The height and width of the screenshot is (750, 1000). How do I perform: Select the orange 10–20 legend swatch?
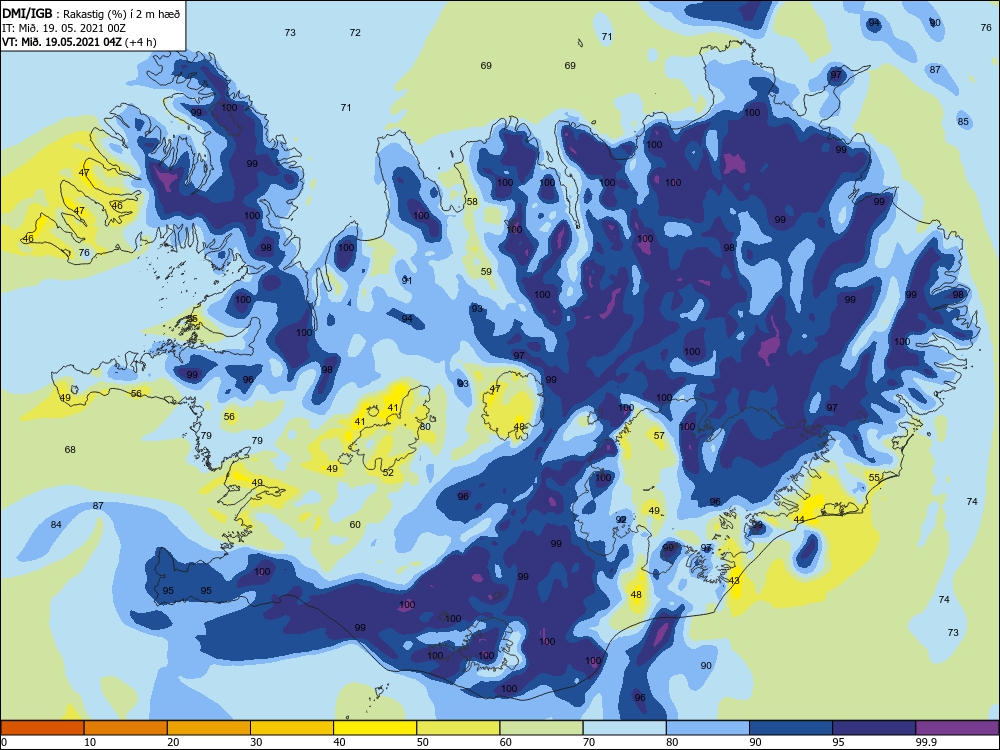pos(126,728)
